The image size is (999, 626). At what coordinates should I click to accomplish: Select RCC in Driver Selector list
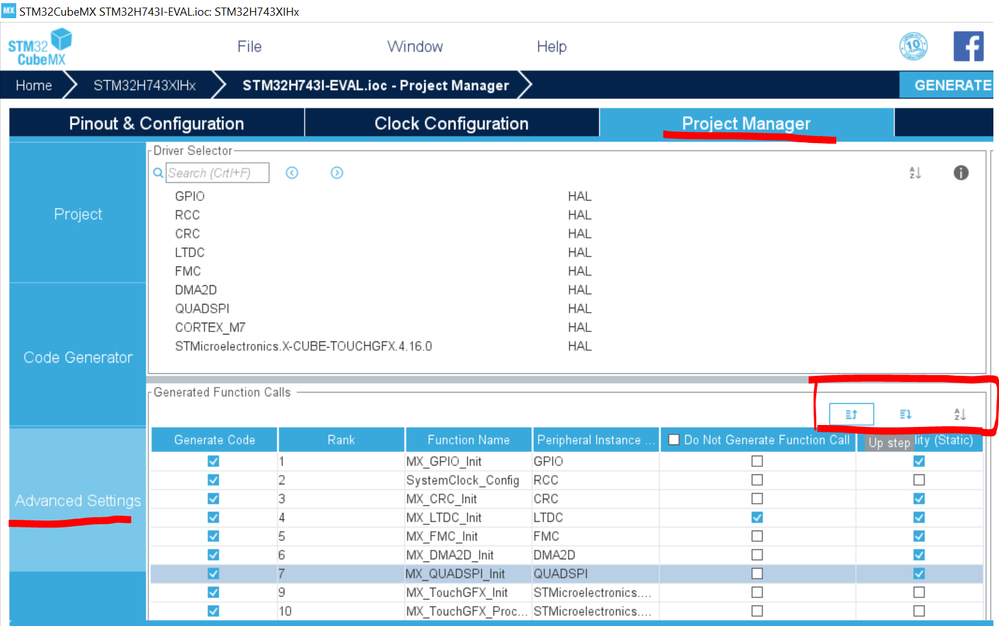tap(187, 215)
